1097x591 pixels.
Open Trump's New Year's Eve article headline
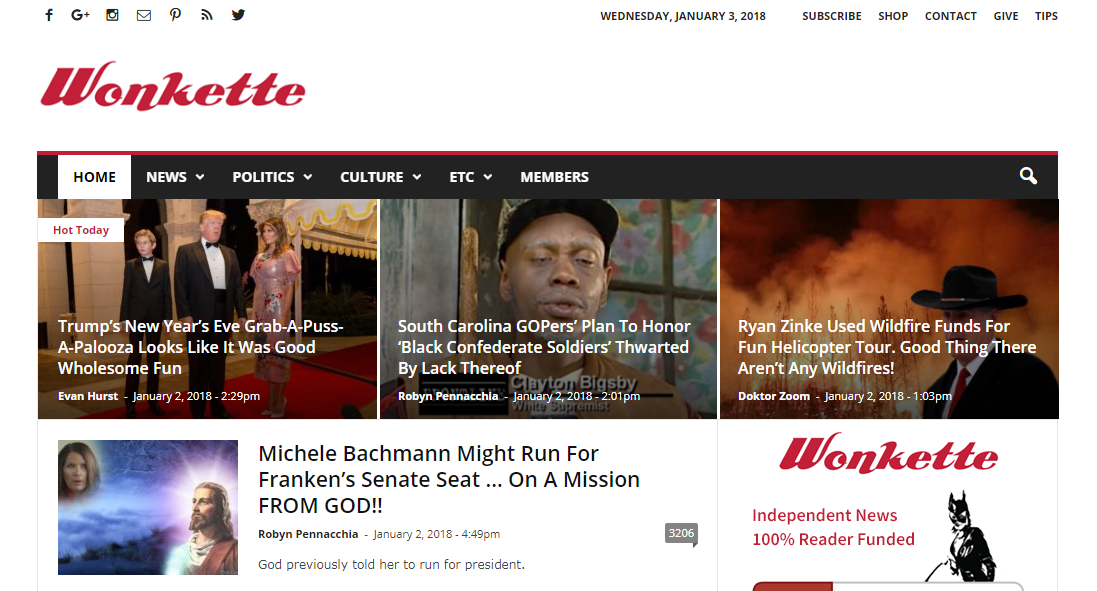click(x=200, y=347)
